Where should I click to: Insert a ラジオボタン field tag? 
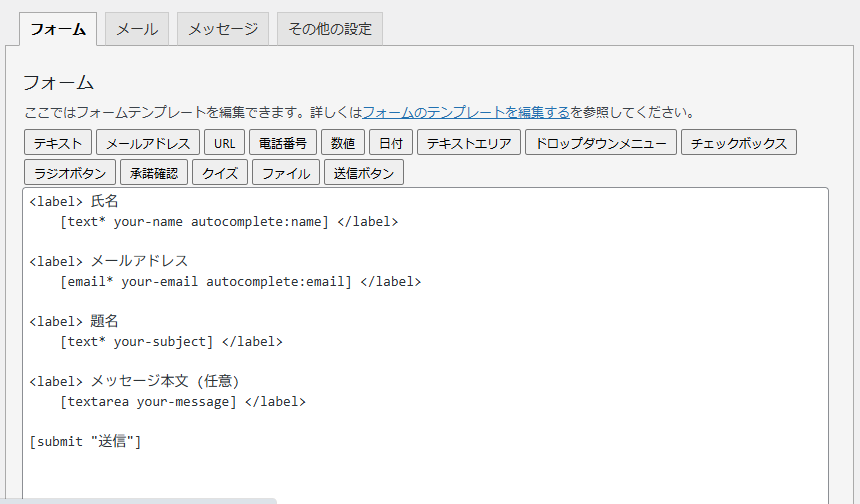click(70, 173)
